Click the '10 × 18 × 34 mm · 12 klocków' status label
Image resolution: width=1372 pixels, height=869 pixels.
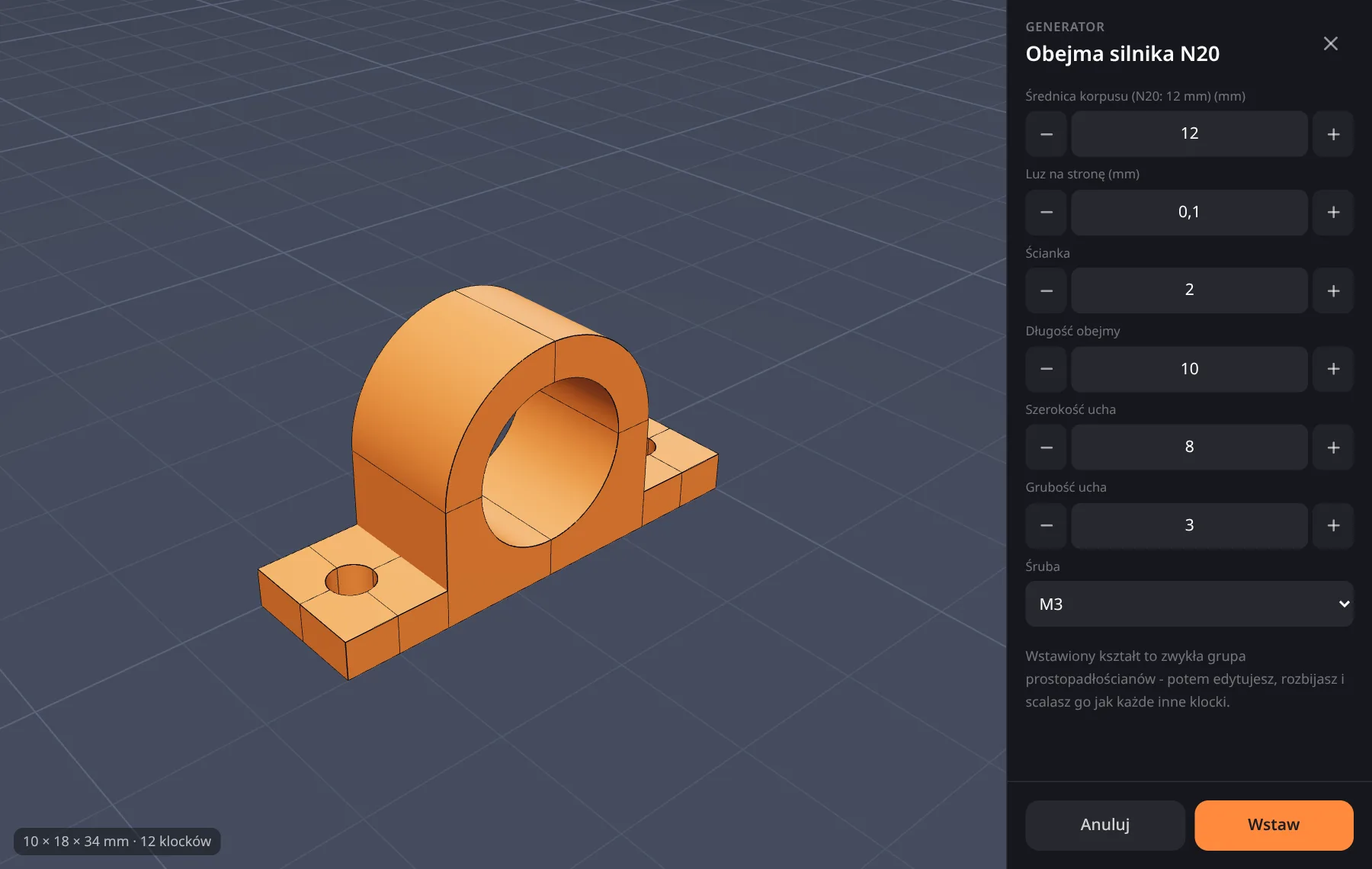117,842
